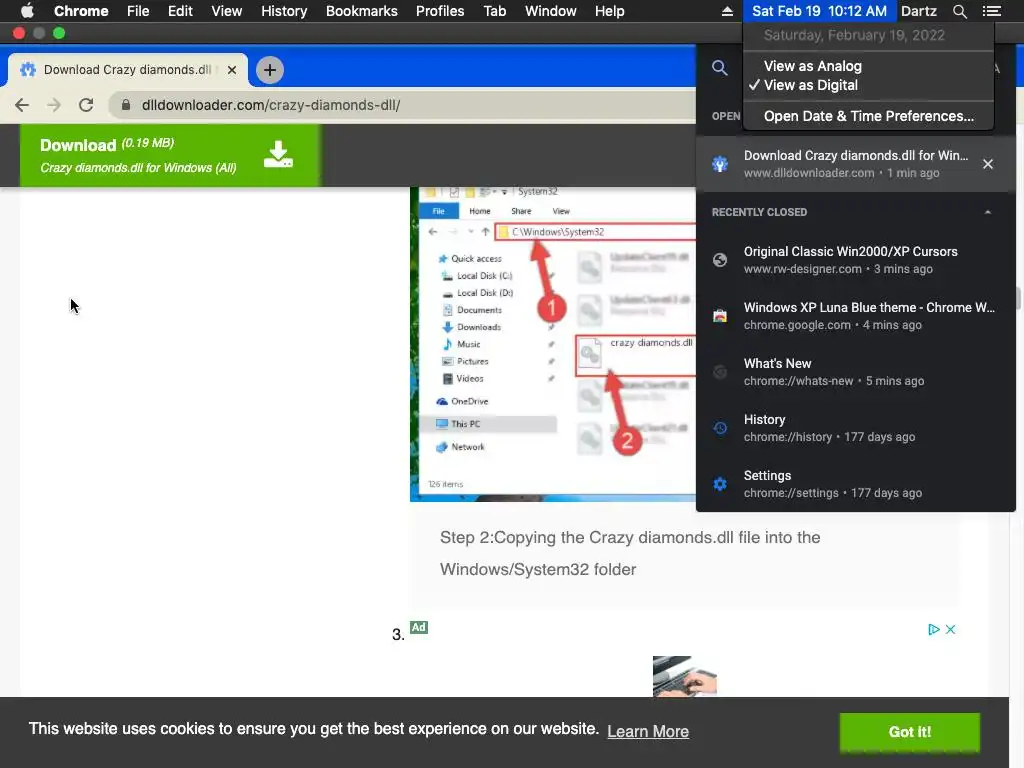
Task: Open Spotlight search in menu bar
Action: point(959,11)
